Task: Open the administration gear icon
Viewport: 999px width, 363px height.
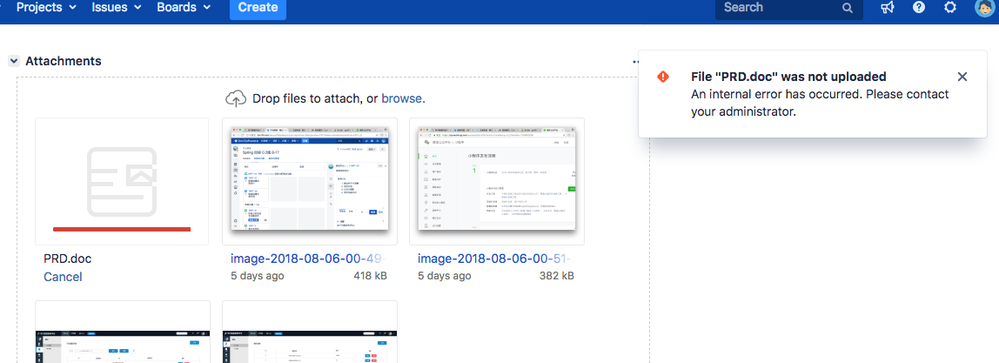Action: pos(950,8)
